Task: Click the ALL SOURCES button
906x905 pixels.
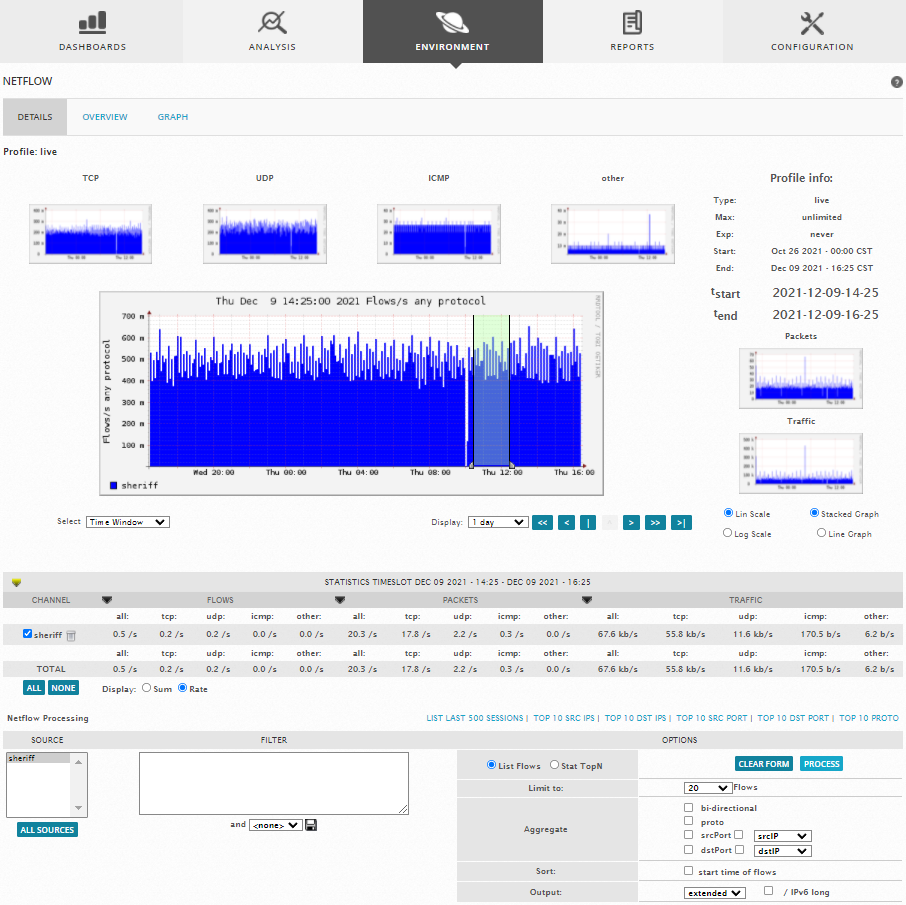Action: click(x=47, y=830)
